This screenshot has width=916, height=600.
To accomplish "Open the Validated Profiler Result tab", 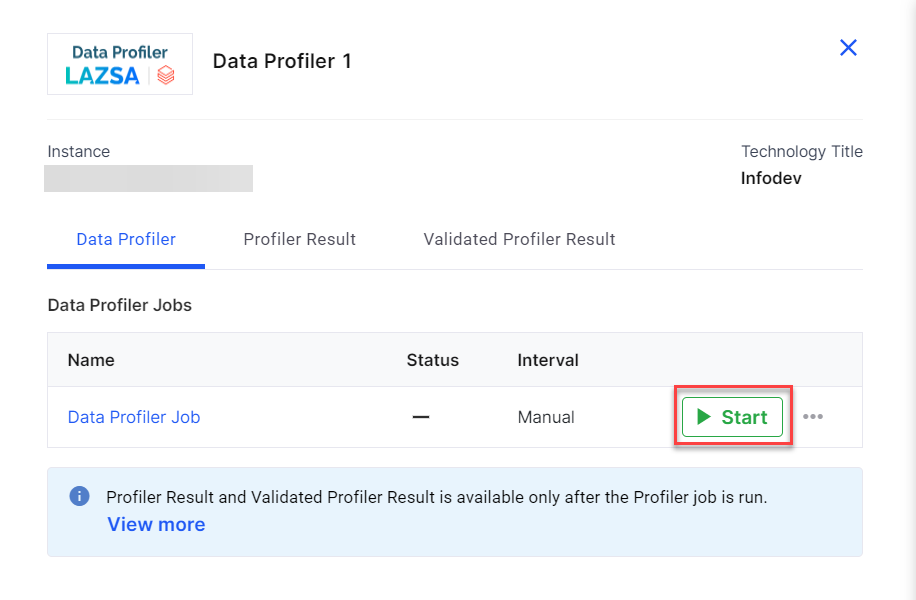I will (x=519, y=239).
